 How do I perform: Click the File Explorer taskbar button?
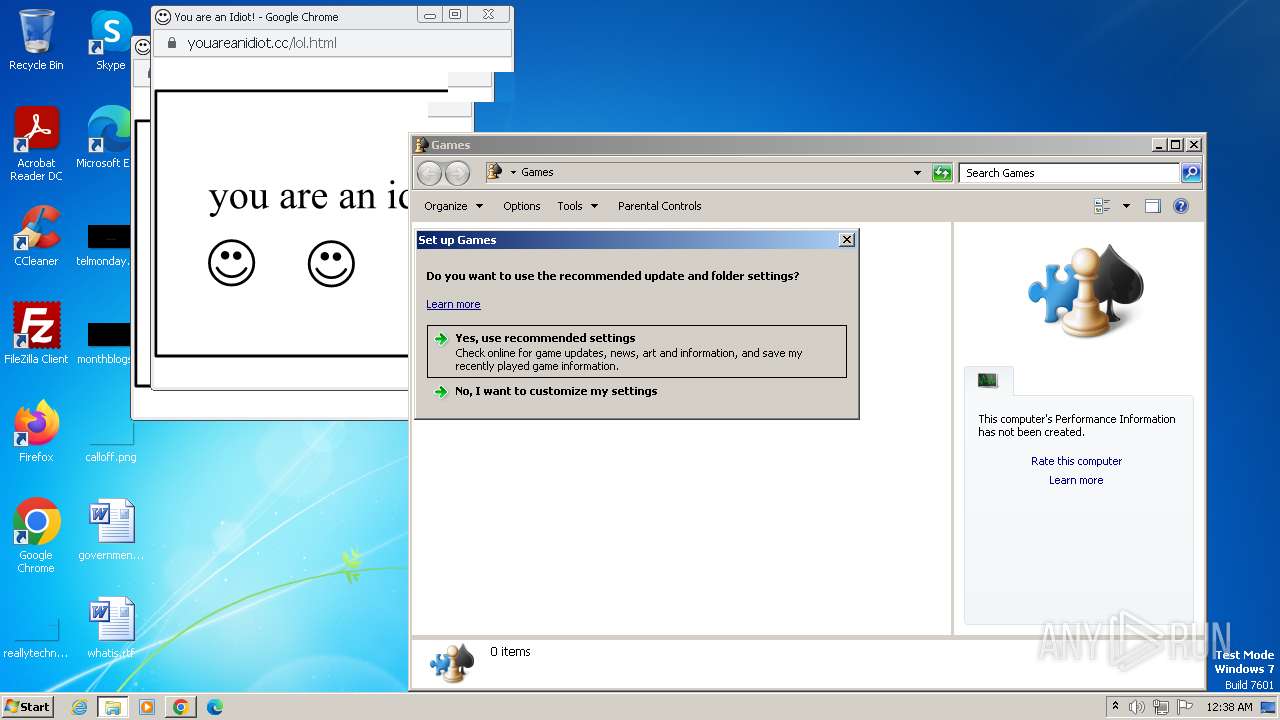(112, 707)
